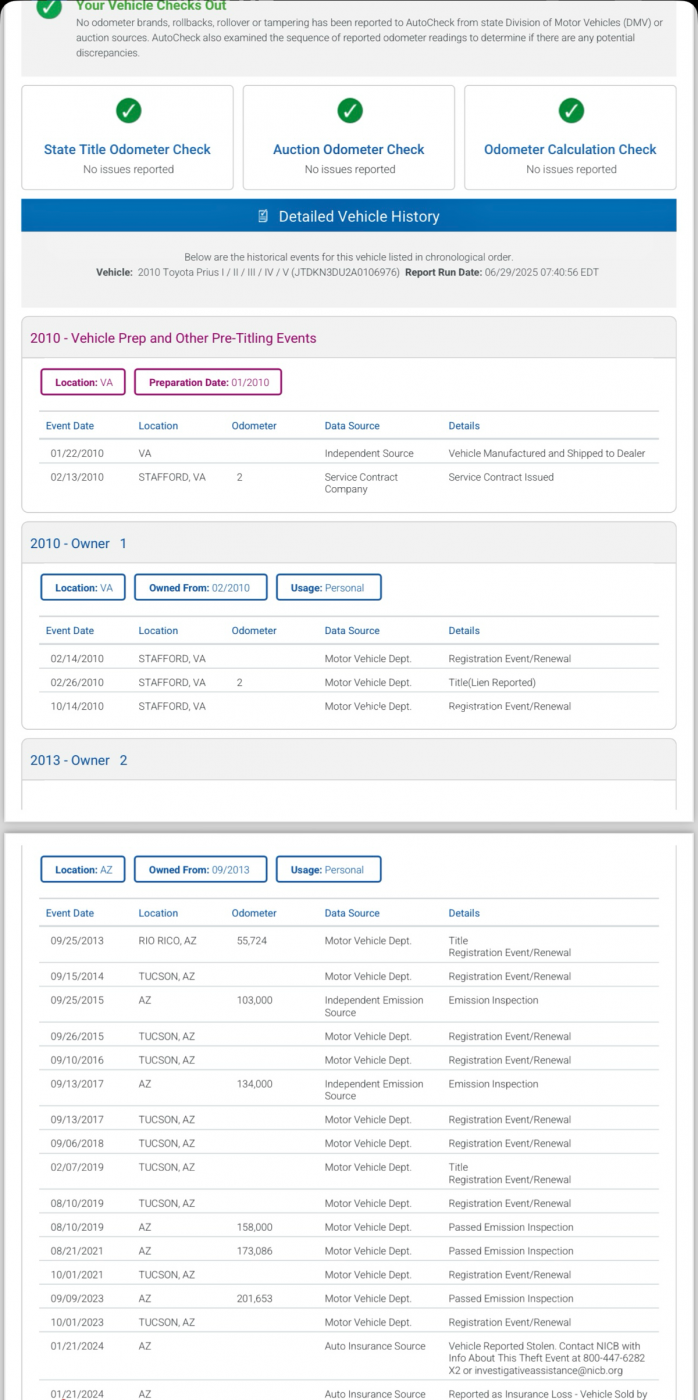
Task: Open the Odometer Calculation Check link
Action: click(570, 150)
